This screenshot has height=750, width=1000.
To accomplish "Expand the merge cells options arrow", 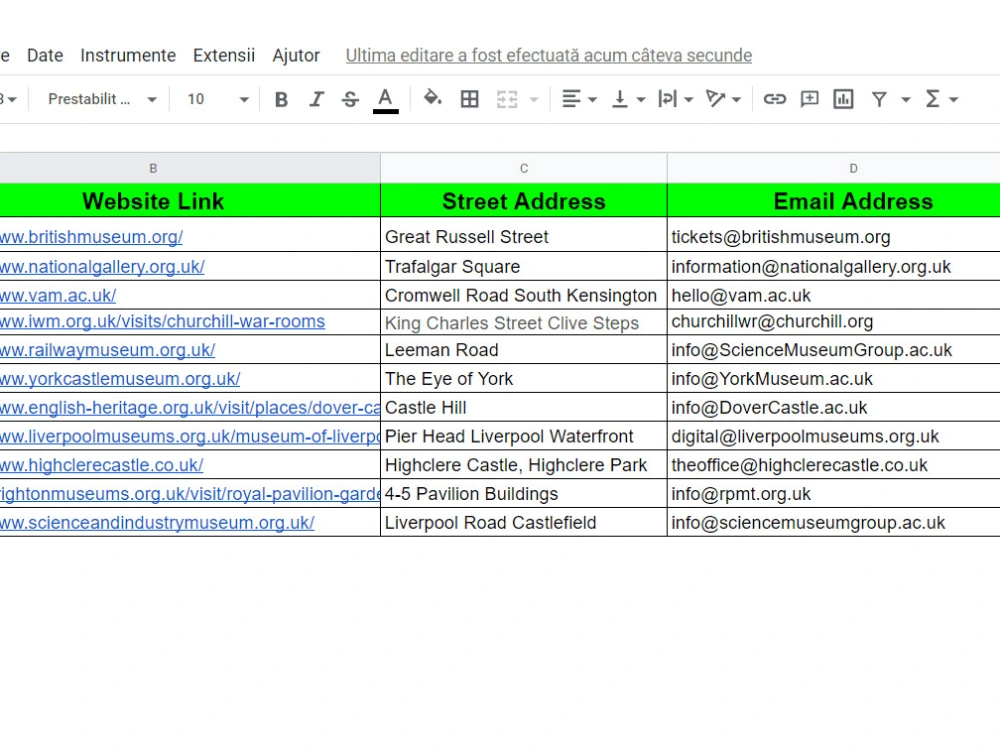I will tap(534, 99).
